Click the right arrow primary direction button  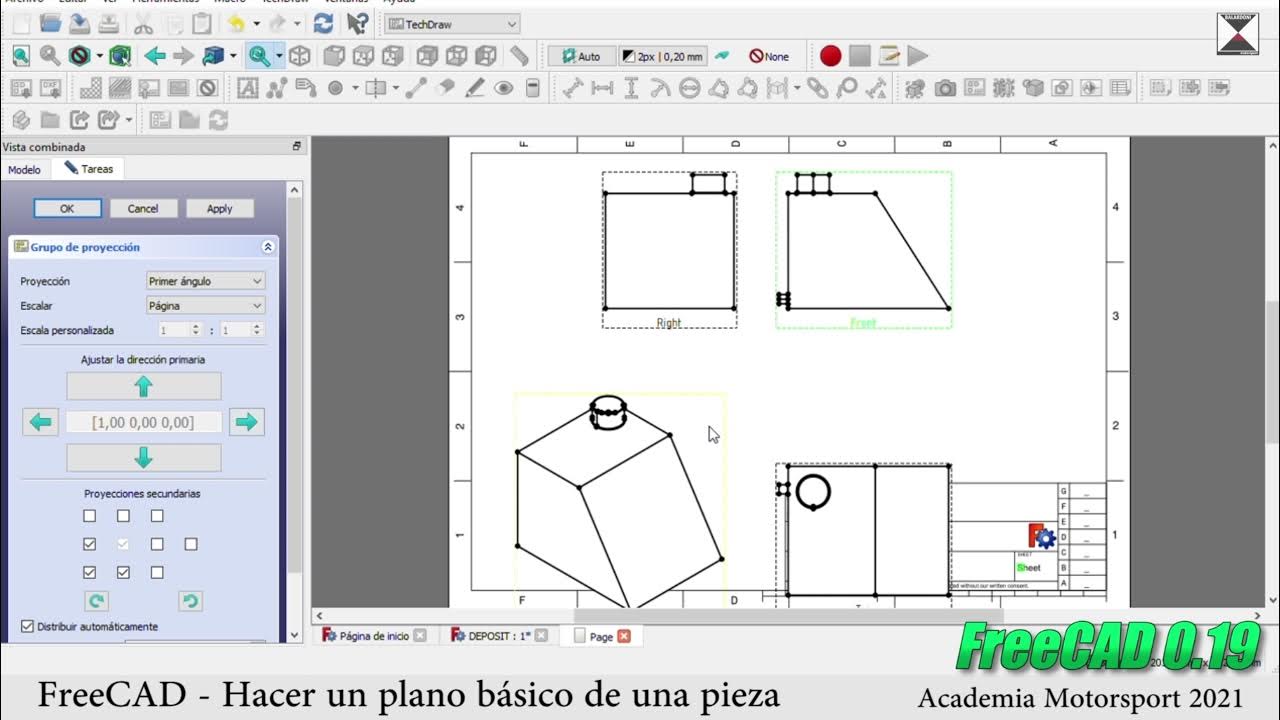(246, 422)
